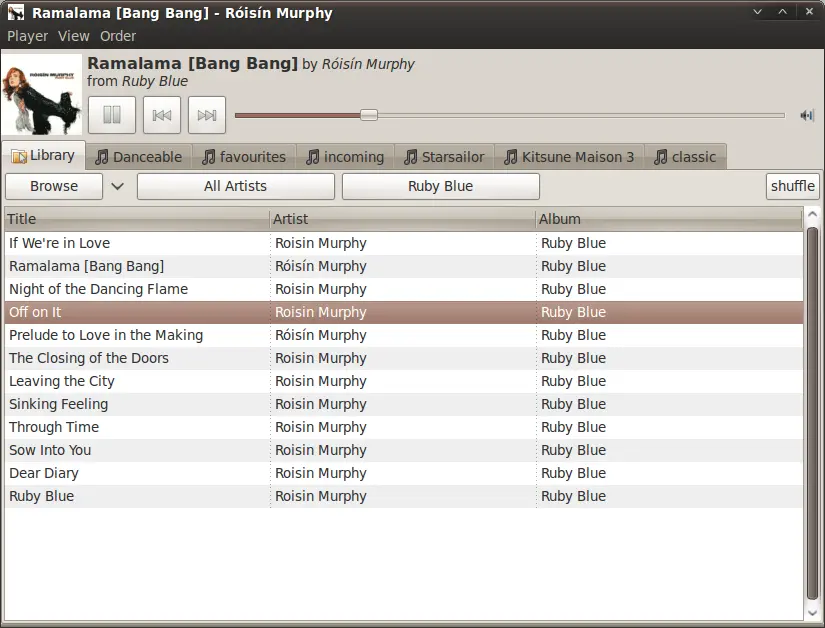This screenshot has height=628, width=825.
Task: Open the All Artists filter selector
Action: coord(235,186)
